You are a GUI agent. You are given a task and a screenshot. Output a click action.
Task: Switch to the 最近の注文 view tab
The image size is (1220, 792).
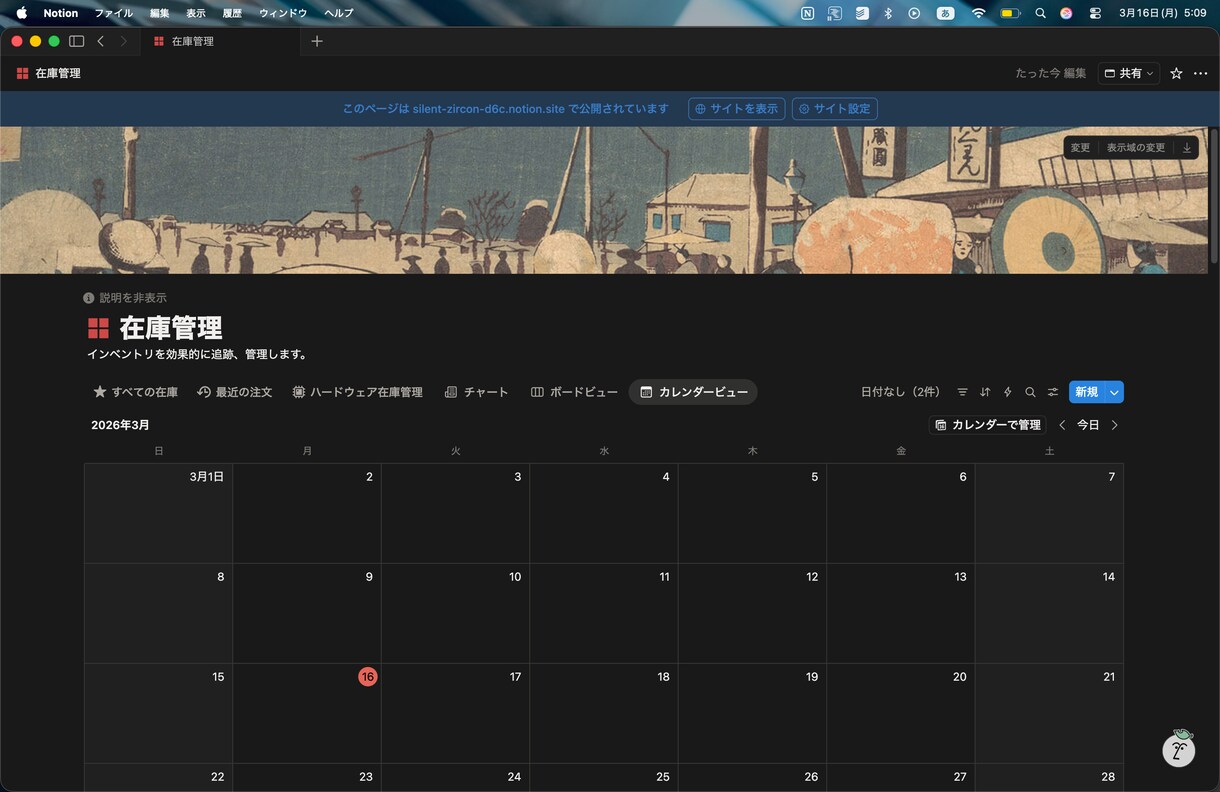(x=235, y=392)
